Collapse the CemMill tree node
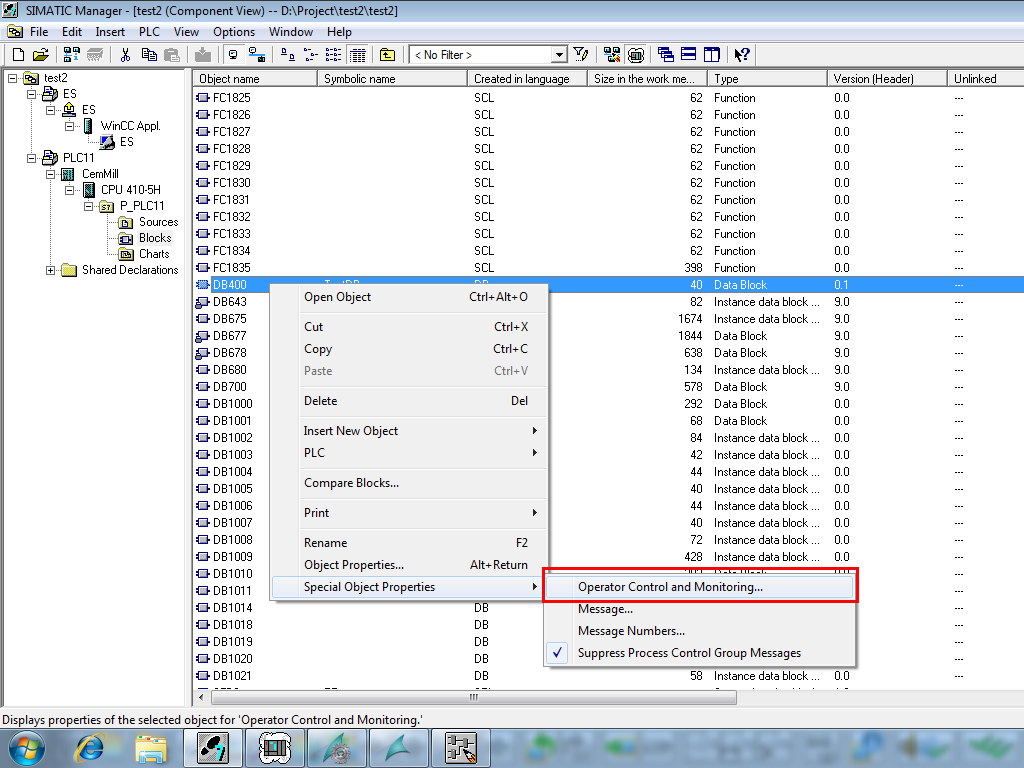 coord(50,174)
